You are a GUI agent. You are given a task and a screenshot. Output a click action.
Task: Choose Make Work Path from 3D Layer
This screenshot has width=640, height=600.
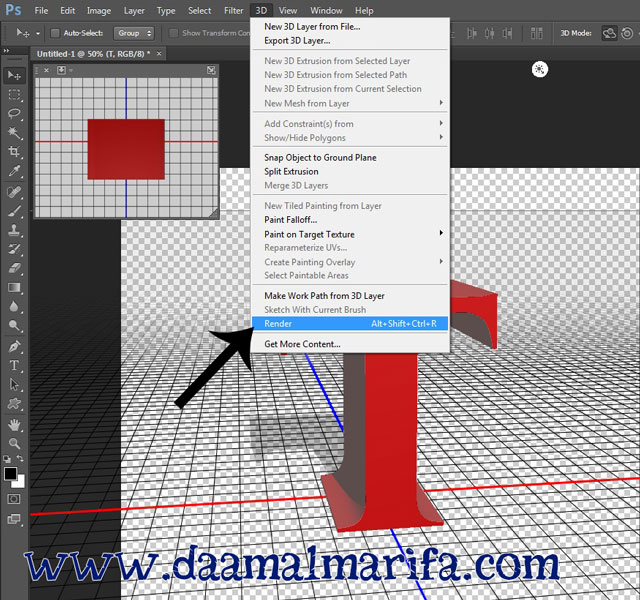(x=350, y=296)
